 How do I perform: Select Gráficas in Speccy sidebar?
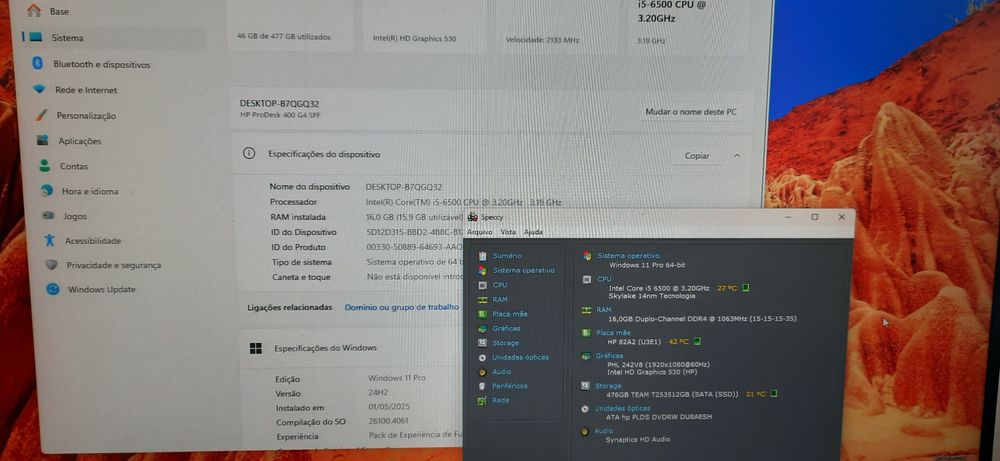(506, 328)
